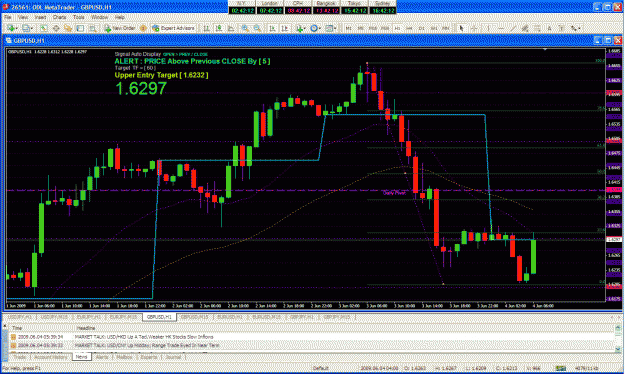Open the Account History tab

point(51,357)
